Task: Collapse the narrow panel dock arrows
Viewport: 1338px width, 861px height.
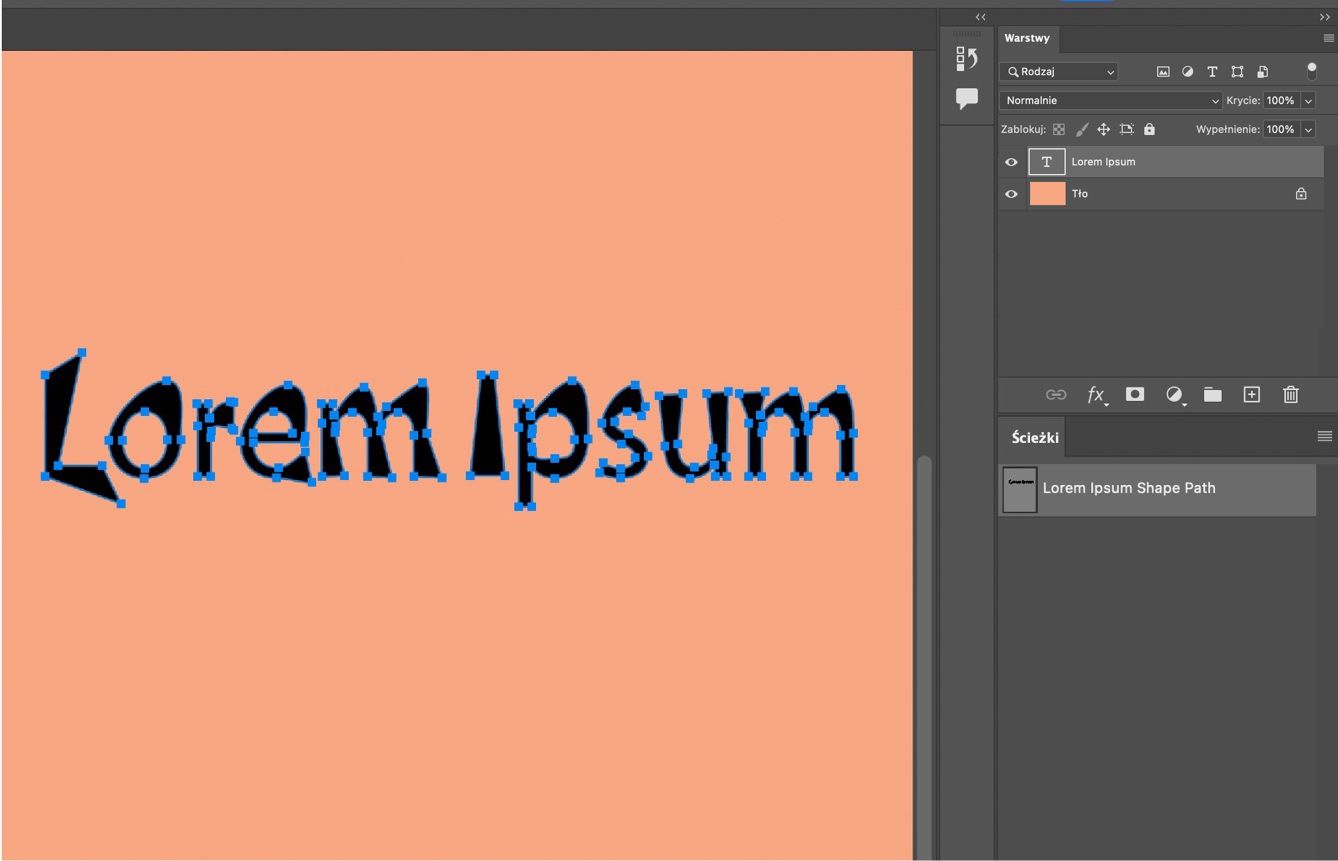Action: [980, 17]
